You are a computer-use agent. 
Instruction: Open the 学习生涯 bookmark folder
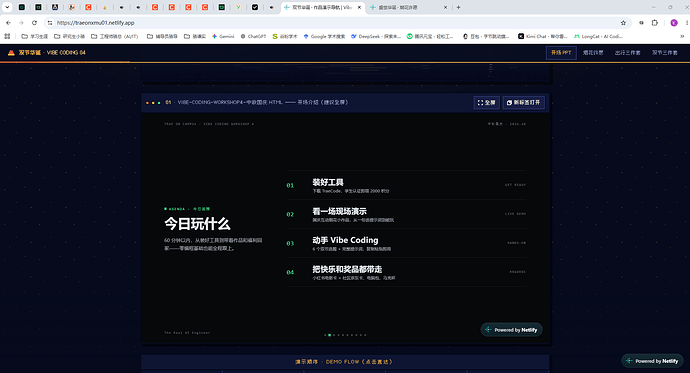click(34, 37)
